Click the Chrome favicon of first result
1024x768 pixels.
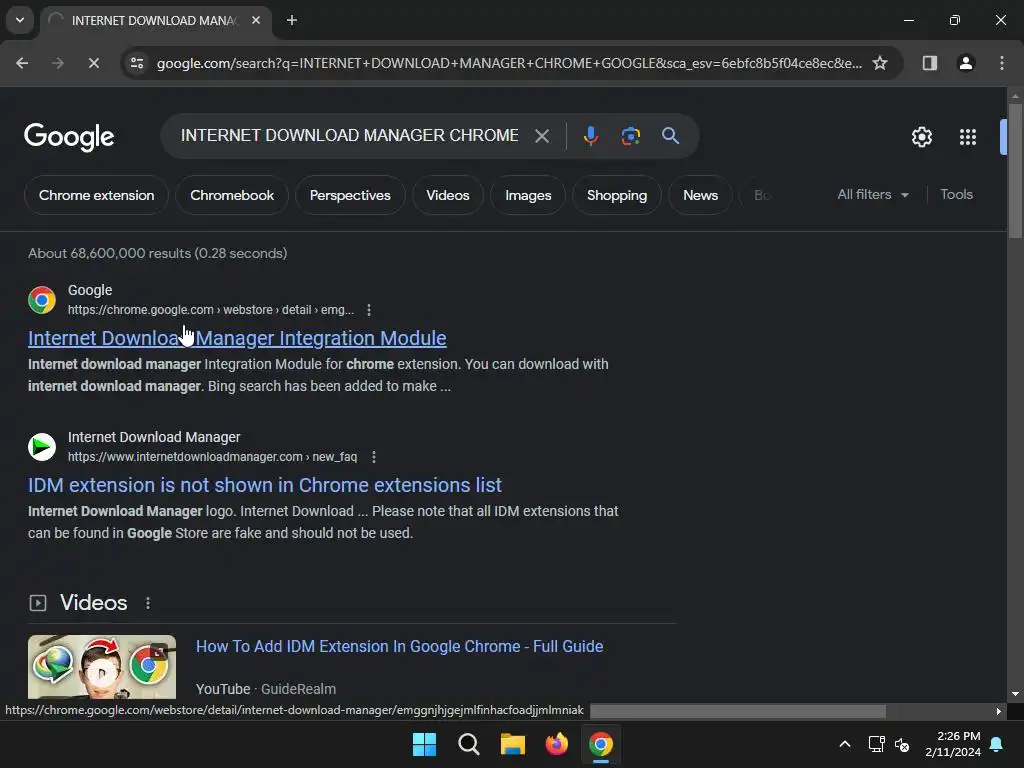tap(42, 300)
